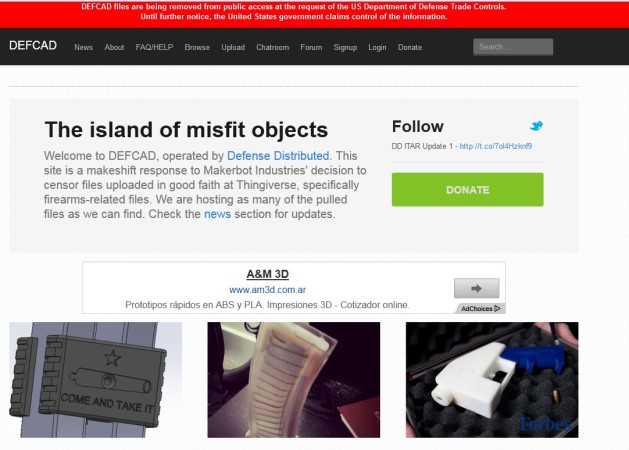
Task: Select Browse in the navigation bar
Action: [x=197, y=47]
